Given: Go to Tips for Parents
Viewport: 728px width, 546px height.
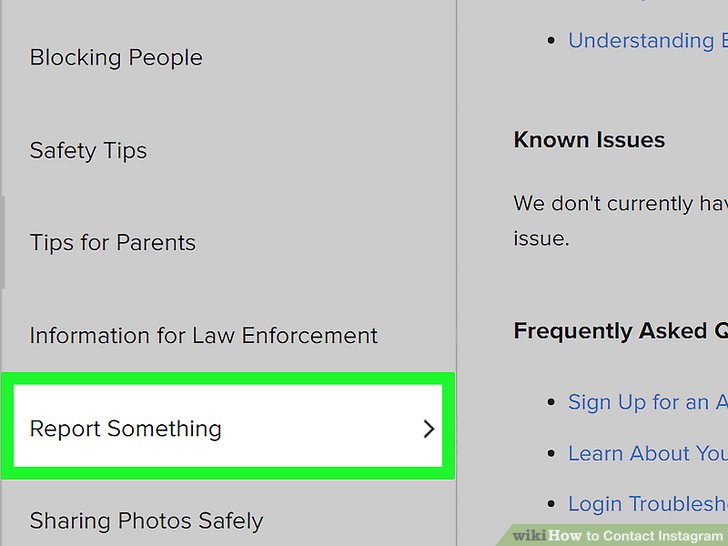Looking at the screenshot, I should (112, 243).
